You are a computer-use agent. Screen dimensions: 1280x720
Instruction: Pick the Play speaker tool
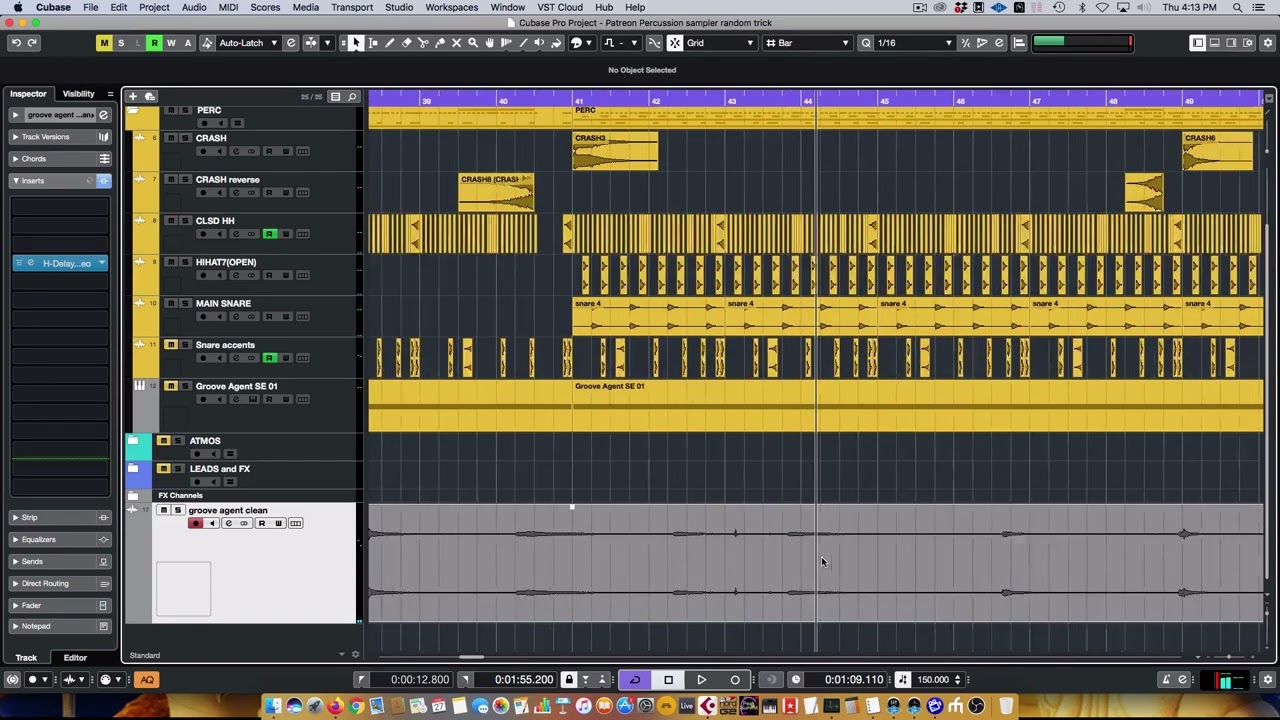click(540, 43)
